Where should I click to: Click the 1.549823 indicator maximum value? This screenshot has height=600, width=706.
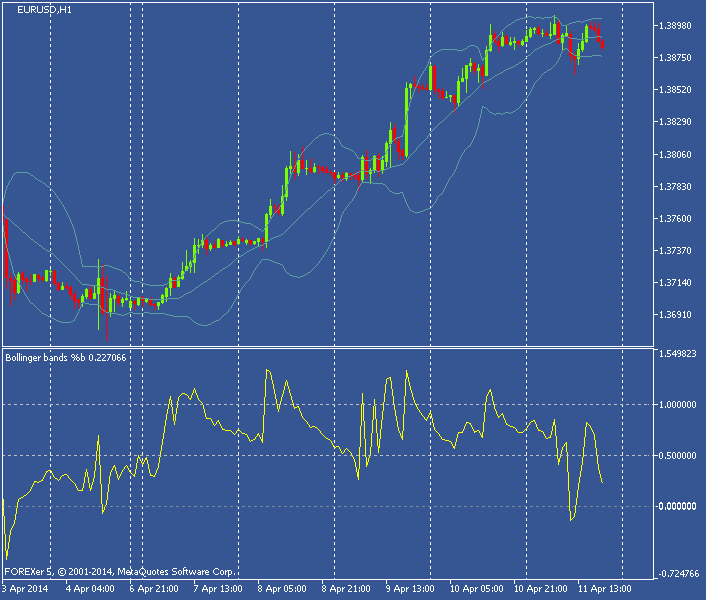[679, 355]
